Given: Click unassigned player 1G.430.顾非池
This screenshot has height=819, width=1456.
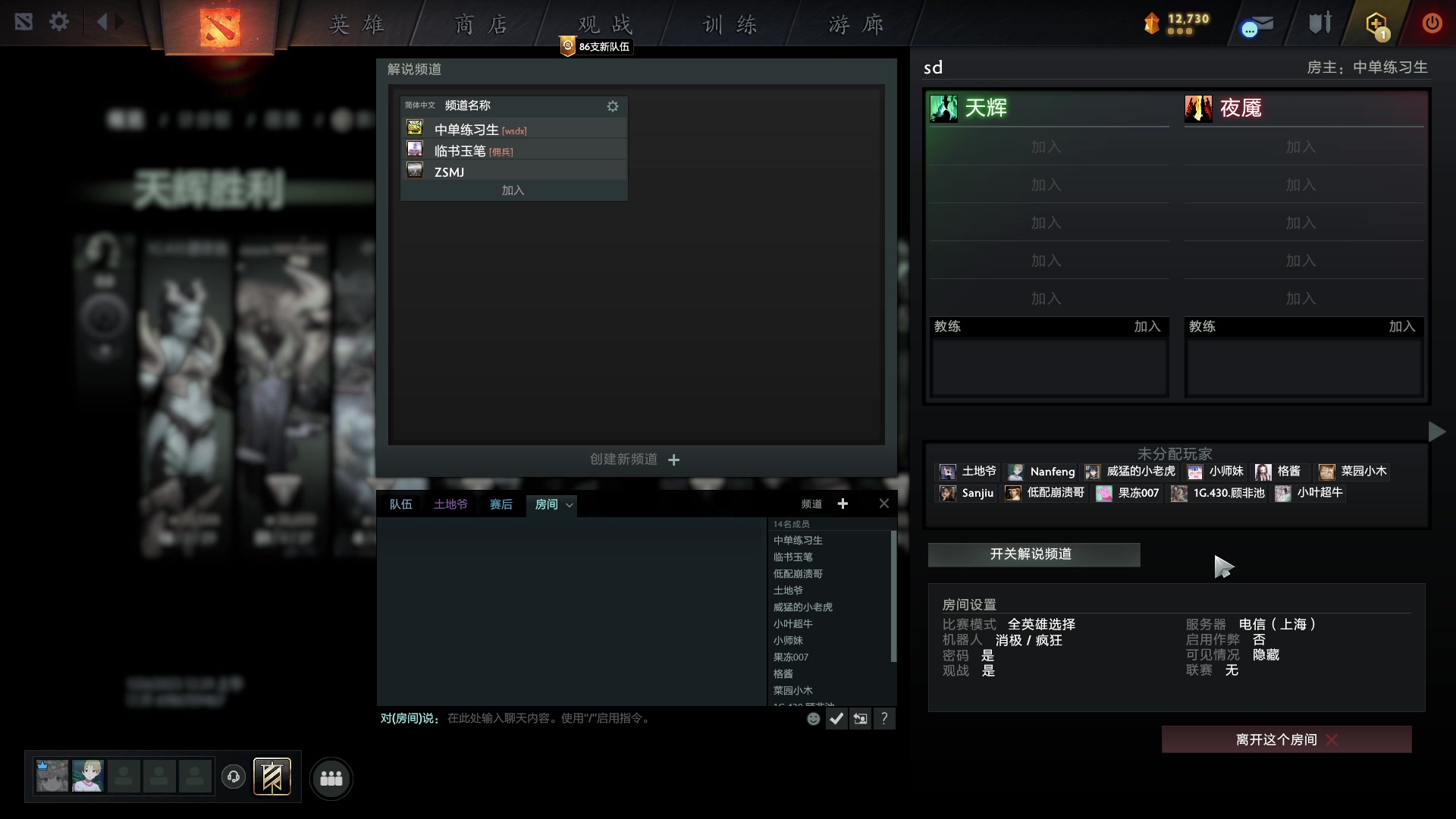Looking at the screenshot, I should 1219,493.
